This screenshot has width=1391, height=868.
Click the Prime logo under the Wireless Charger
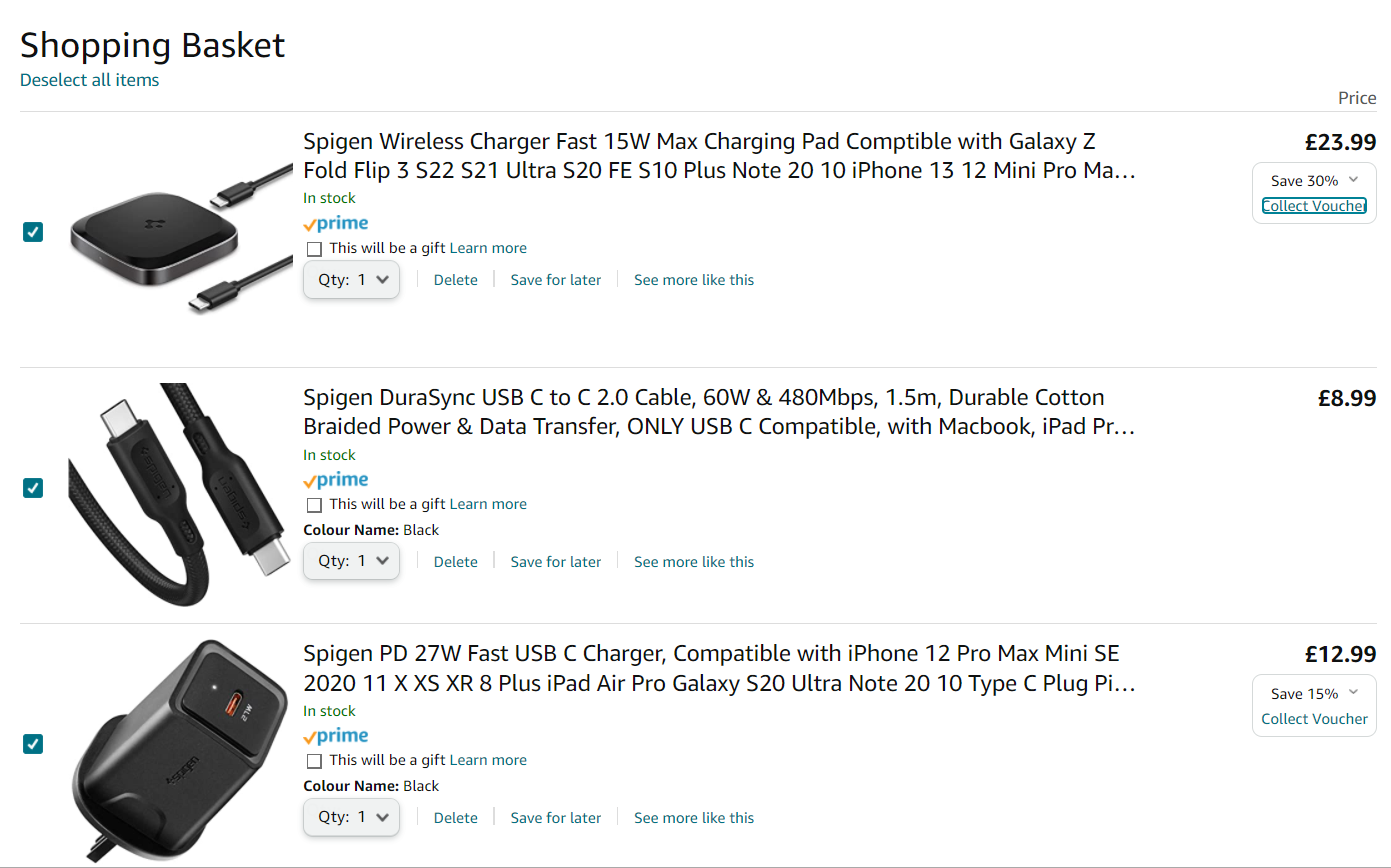pos(336,223)
